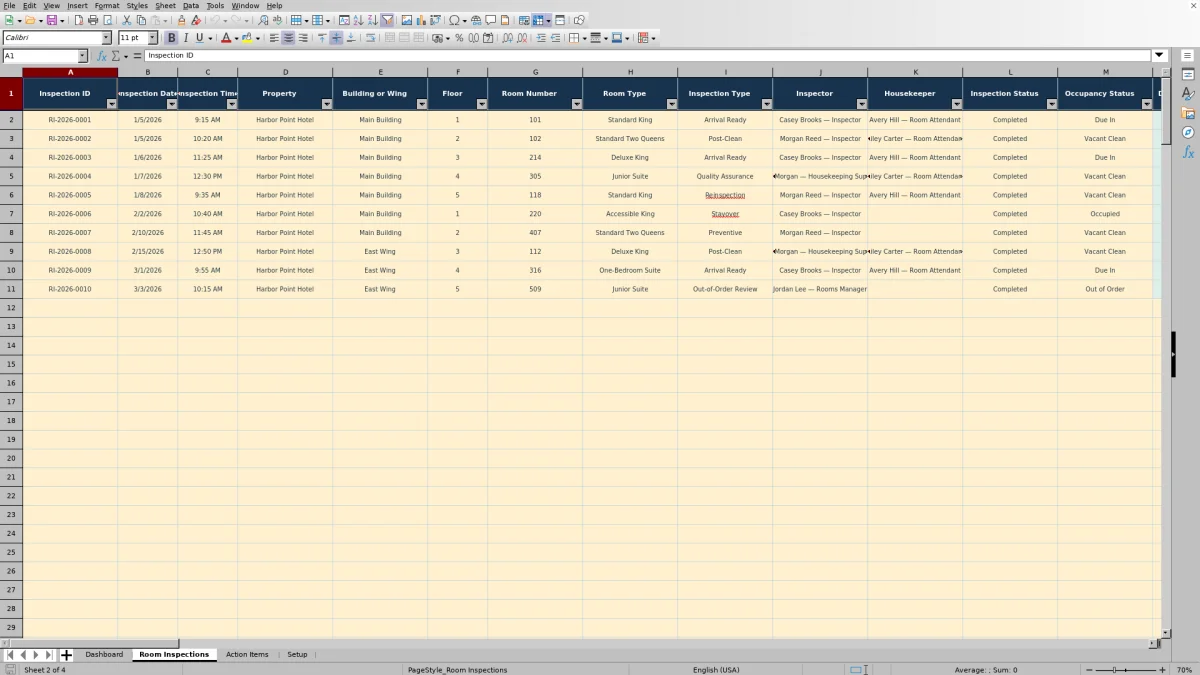Open the sidebar Properties panel icon
The height and width of the screenshot is (675, 1200).
click(x=1188, y=75)
